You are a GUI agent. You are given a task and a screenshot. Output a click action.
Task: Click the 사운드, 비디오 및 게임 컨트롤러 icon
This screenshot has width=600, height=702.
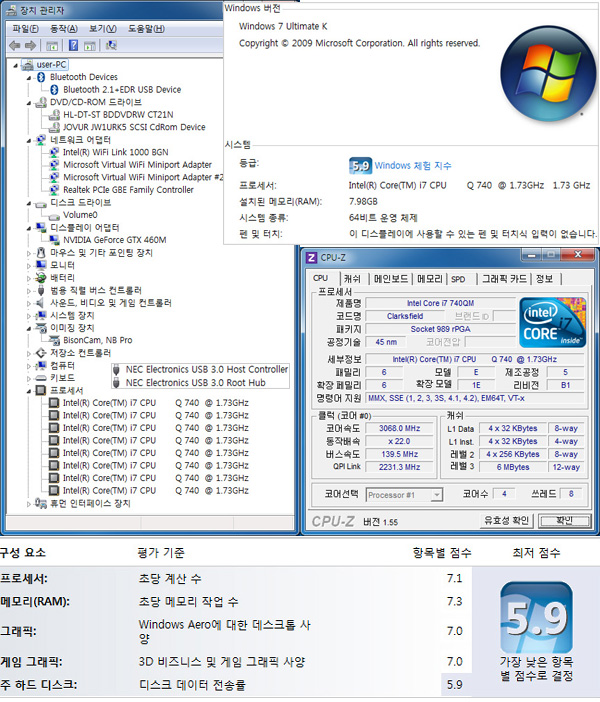pos(41,303)
